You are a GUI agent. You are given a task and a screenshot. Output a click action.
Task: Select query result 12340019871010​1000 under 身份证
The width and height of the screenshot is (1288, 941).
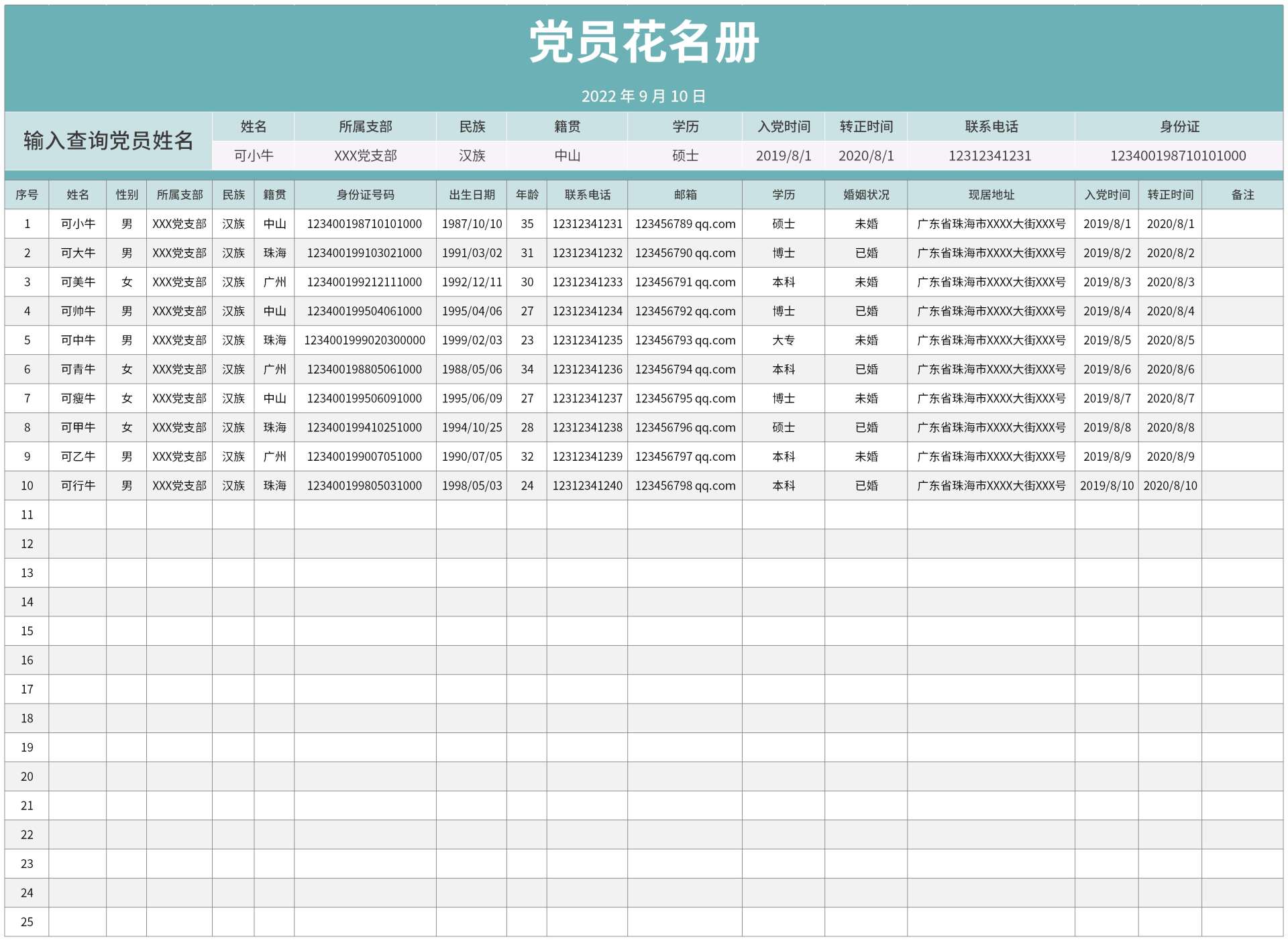click(1178, 156)
